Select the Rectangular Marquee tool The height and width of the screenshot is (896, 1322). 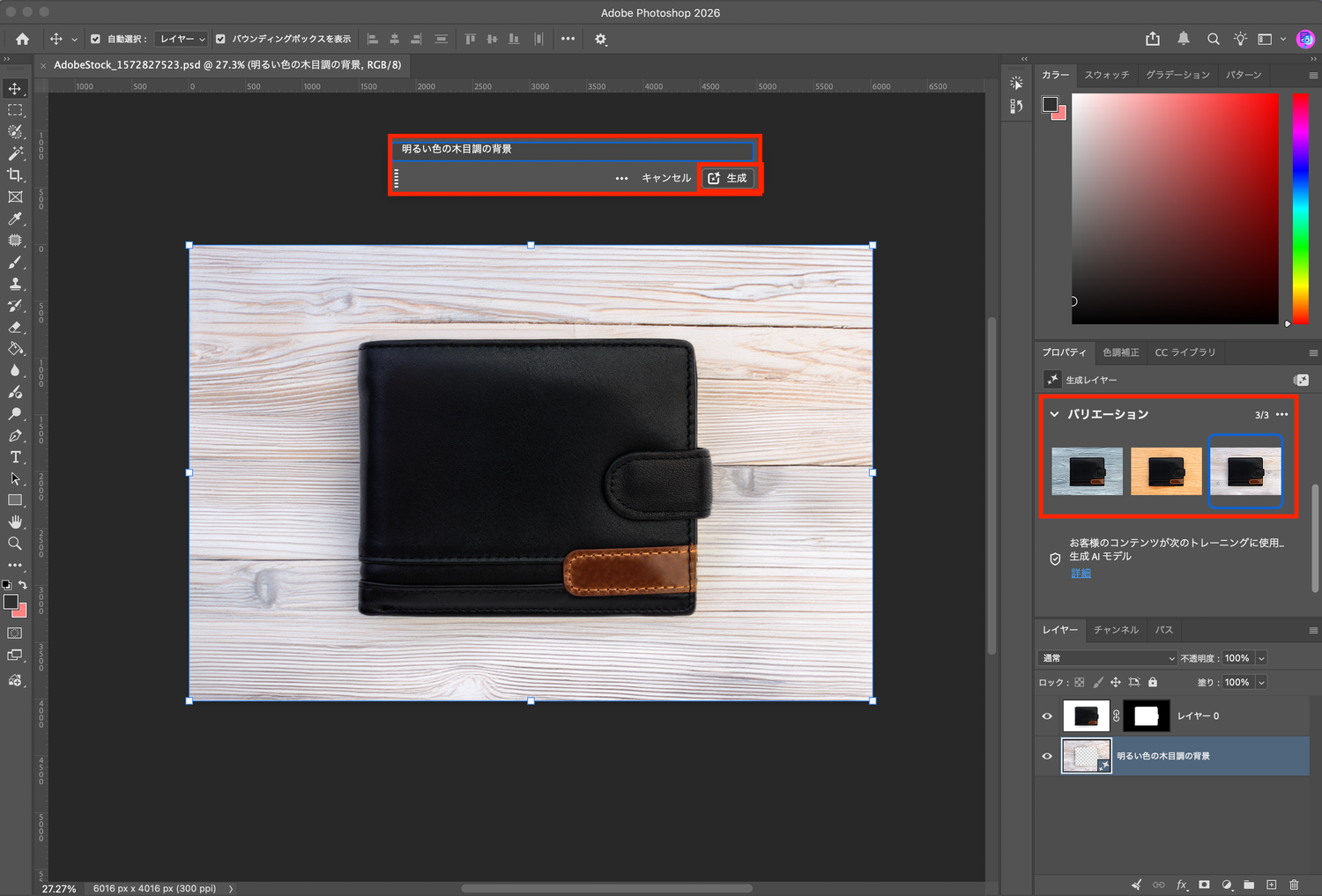(x=15, y=110)
